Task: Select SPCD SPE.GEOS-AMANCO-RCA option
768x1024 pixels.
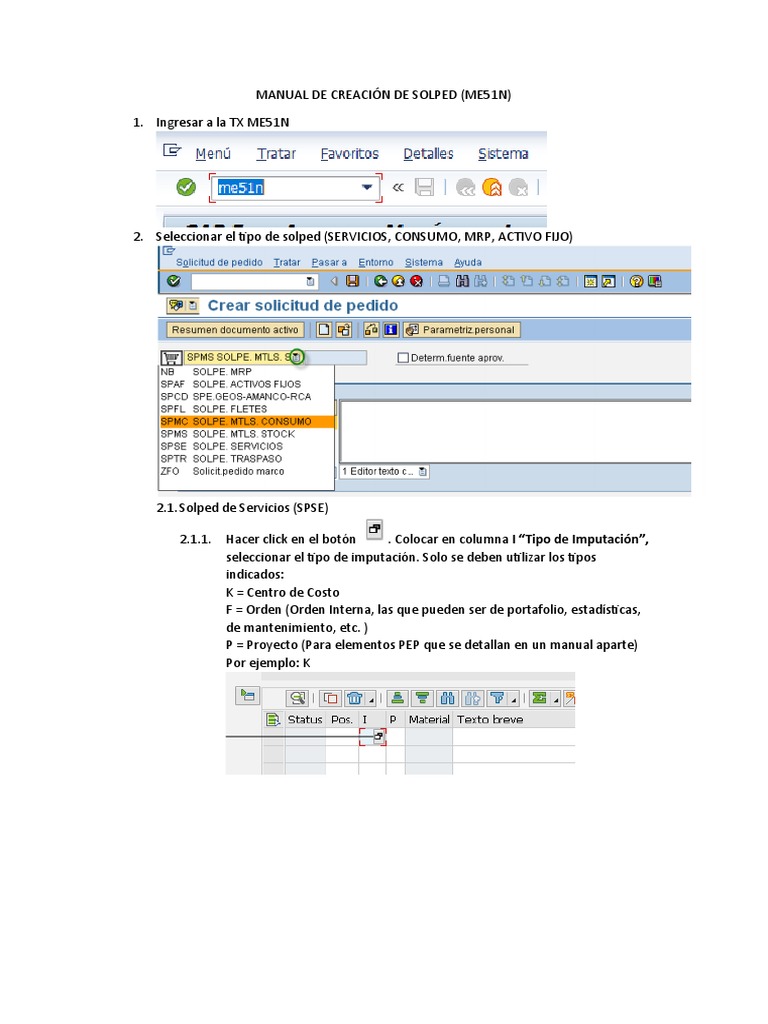Action: tap(247, 396)
